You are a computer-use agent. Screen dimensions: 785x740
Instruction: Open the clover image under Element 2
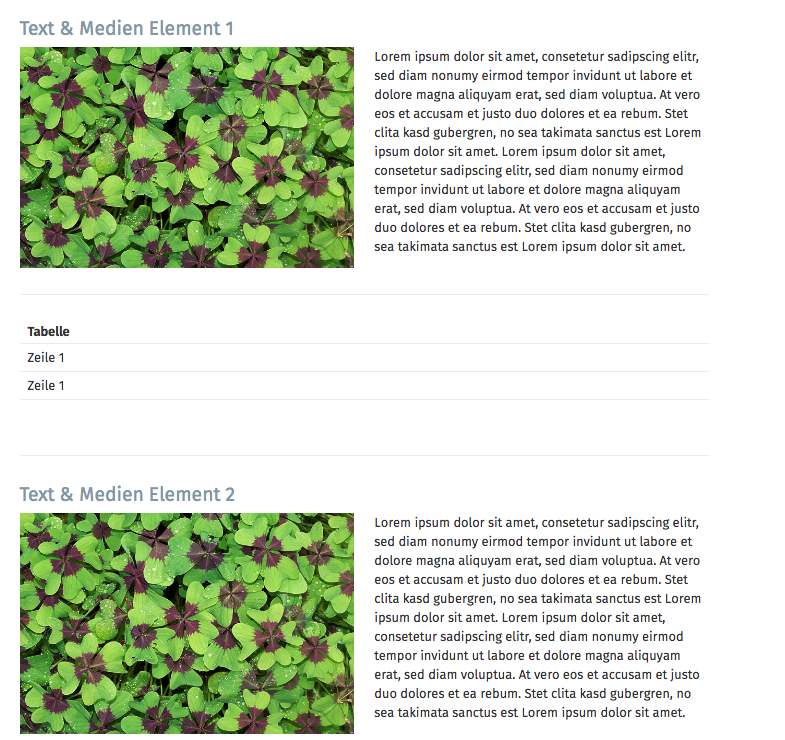point(187,623)
